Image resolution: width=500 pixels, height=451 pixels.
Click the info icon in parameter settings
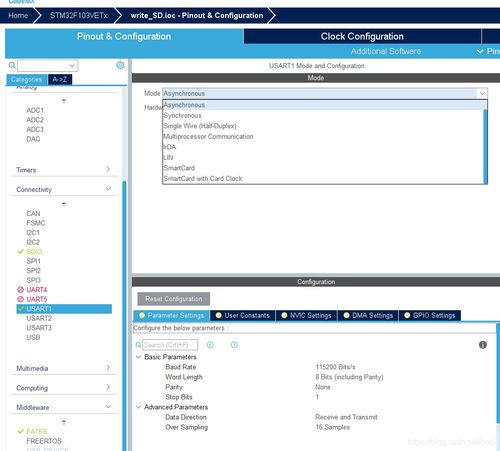tap(483, 345)
